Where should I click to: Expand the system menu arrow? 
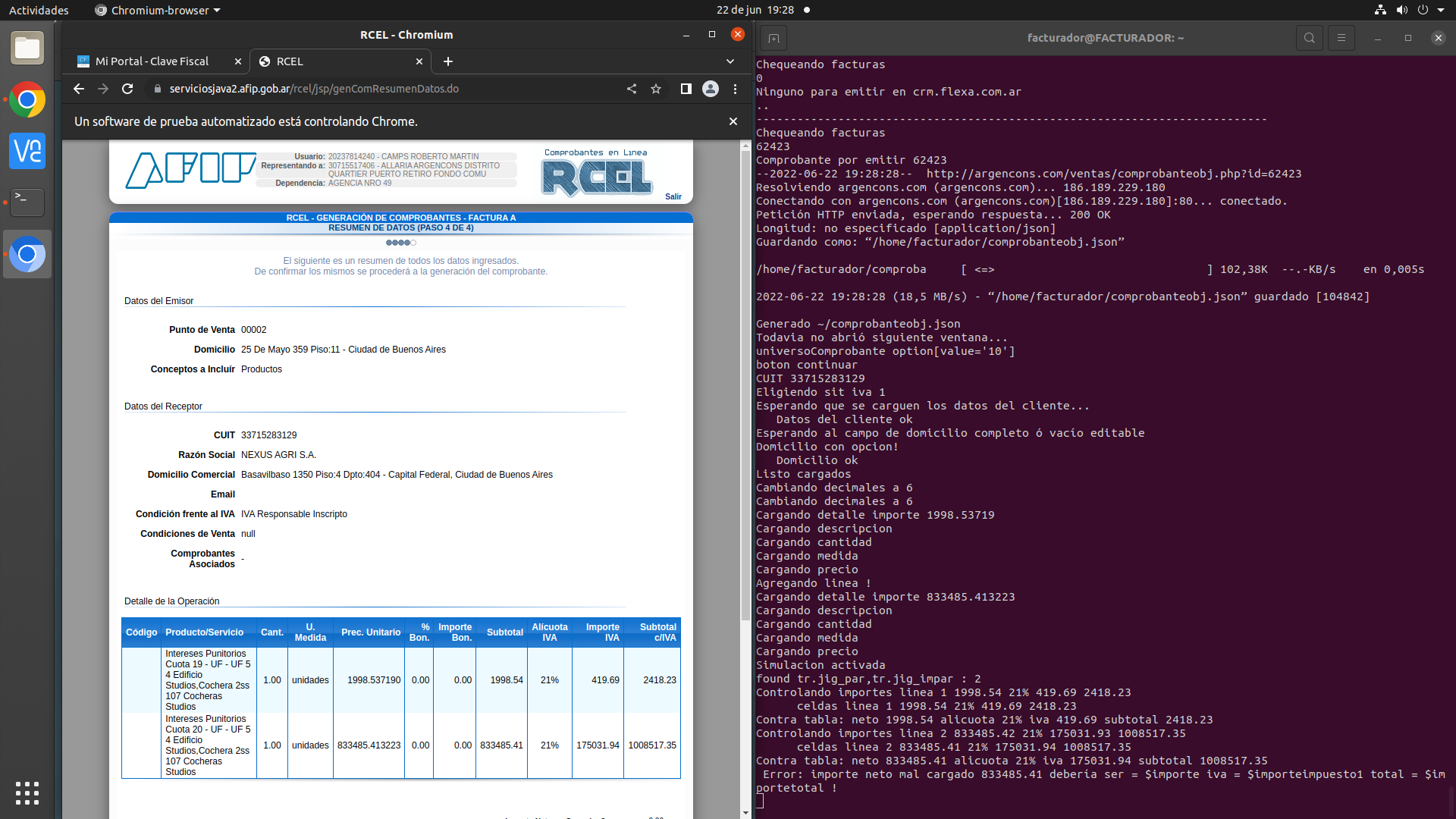[x=1441, y=10]
